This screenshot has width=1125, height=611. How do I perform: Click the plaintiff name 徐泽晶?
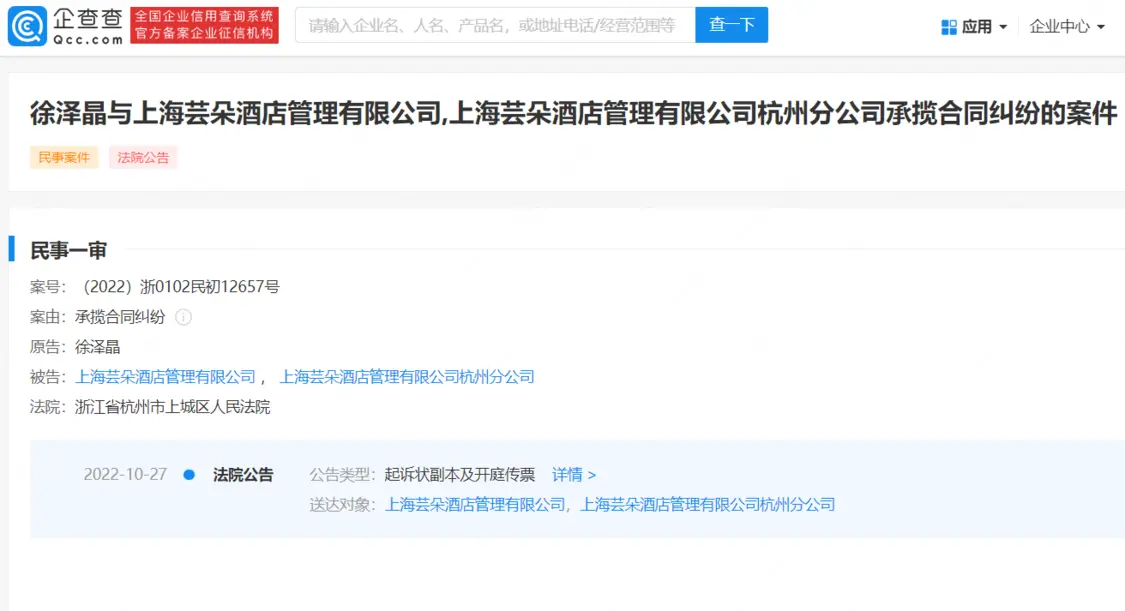98,347
